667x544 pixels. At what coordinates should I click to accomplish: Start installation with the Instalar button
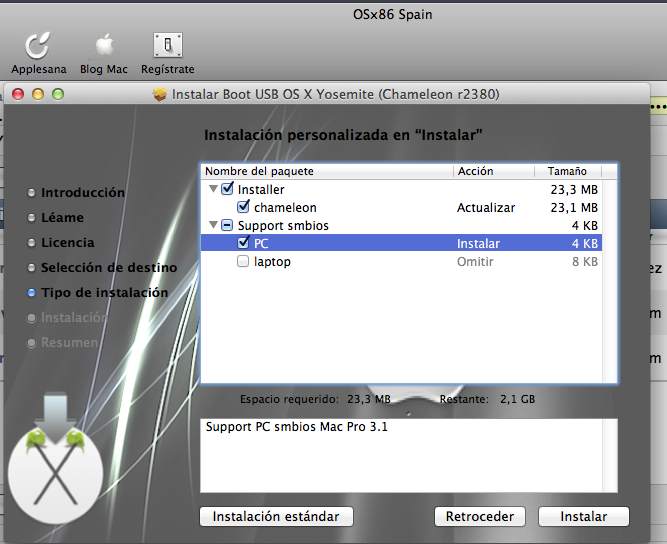tap(584, 516)
